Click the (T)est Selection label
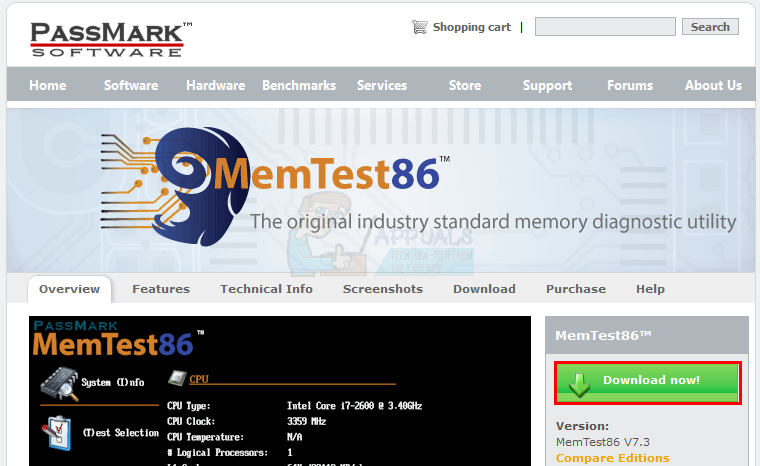The width and height of the screenshot is (760, 466). click(120, 433)
